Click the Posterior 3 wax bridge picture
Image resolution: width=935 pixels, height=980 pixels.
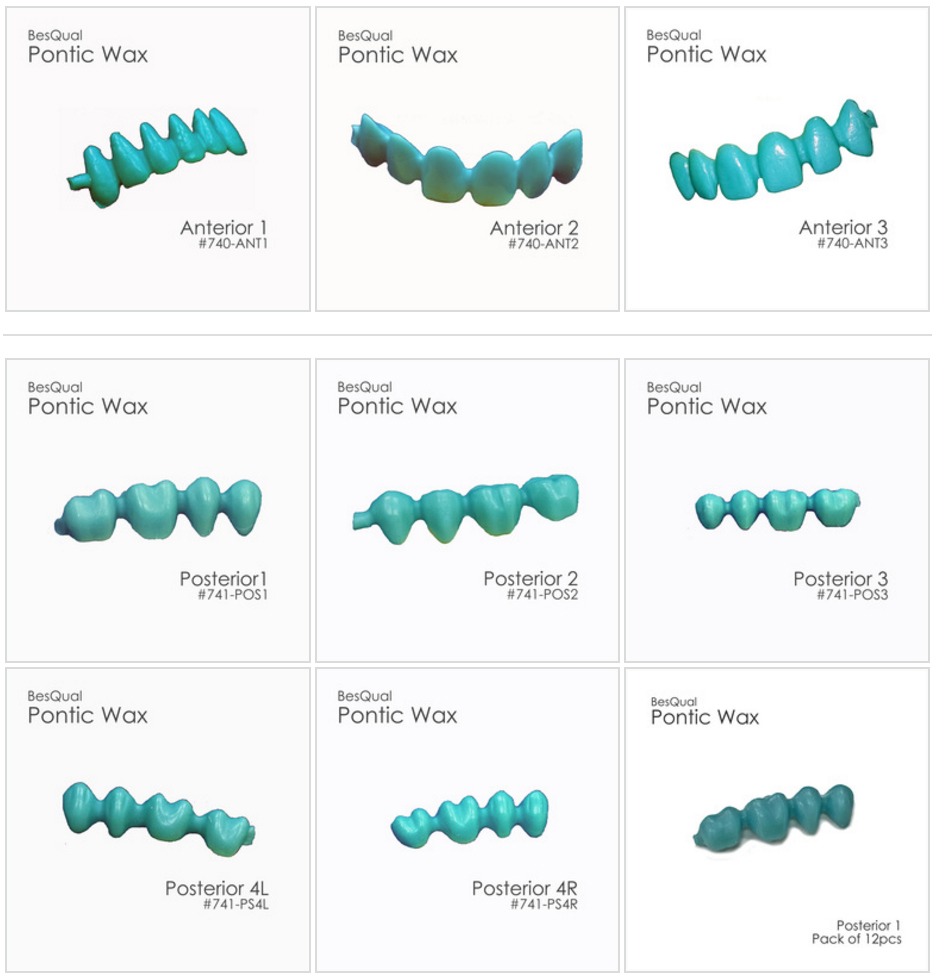[778, 510]
